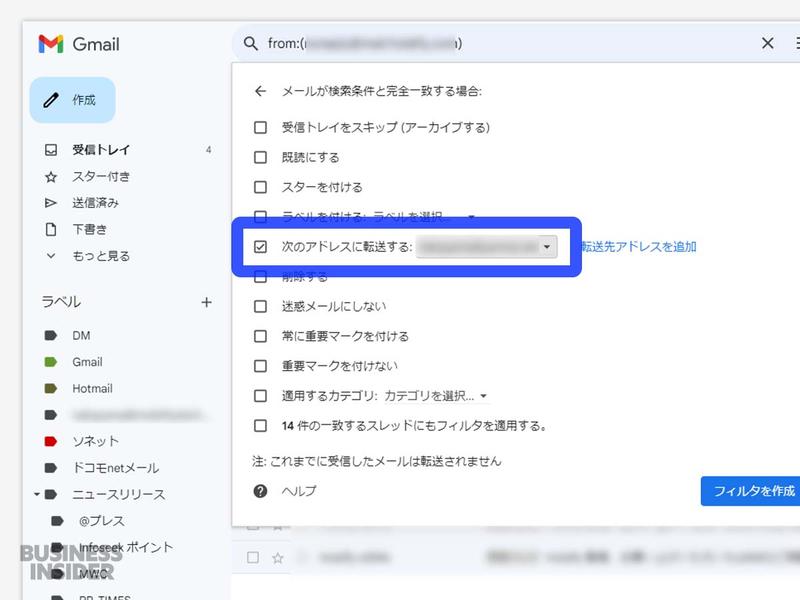
Task: Click the inbox tray icon
Action: [x=51, y=150]
